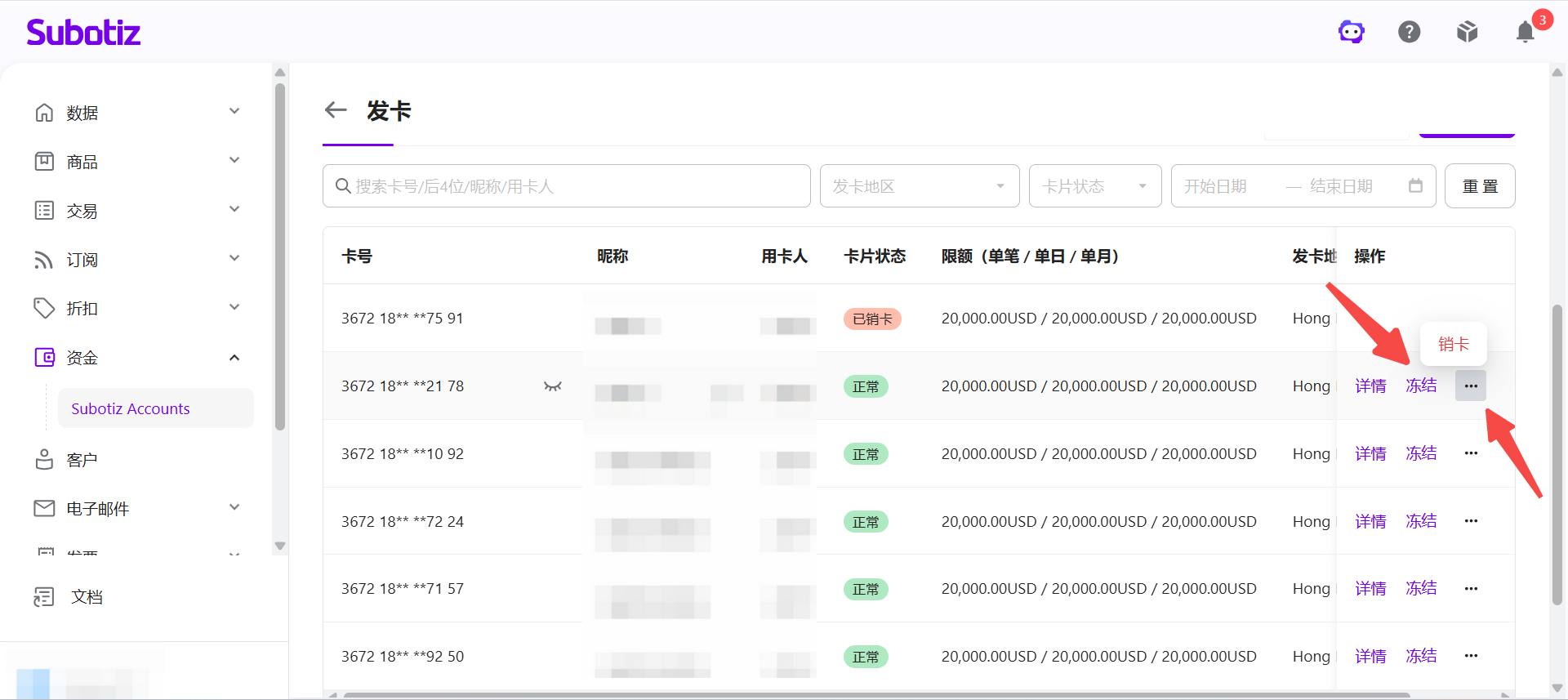Viewport: 1568px width, 700px height.
Task: Click the page vertical scrollbar on right
Action: point(1557,454)
